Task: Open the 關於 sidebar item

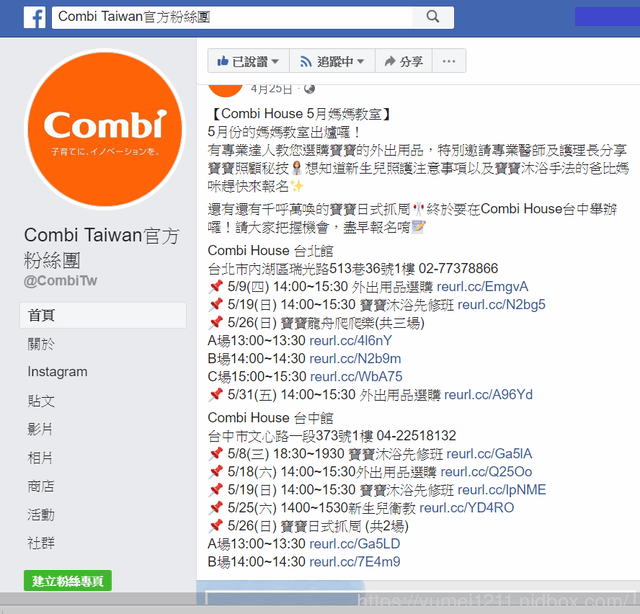Action: 41,344
